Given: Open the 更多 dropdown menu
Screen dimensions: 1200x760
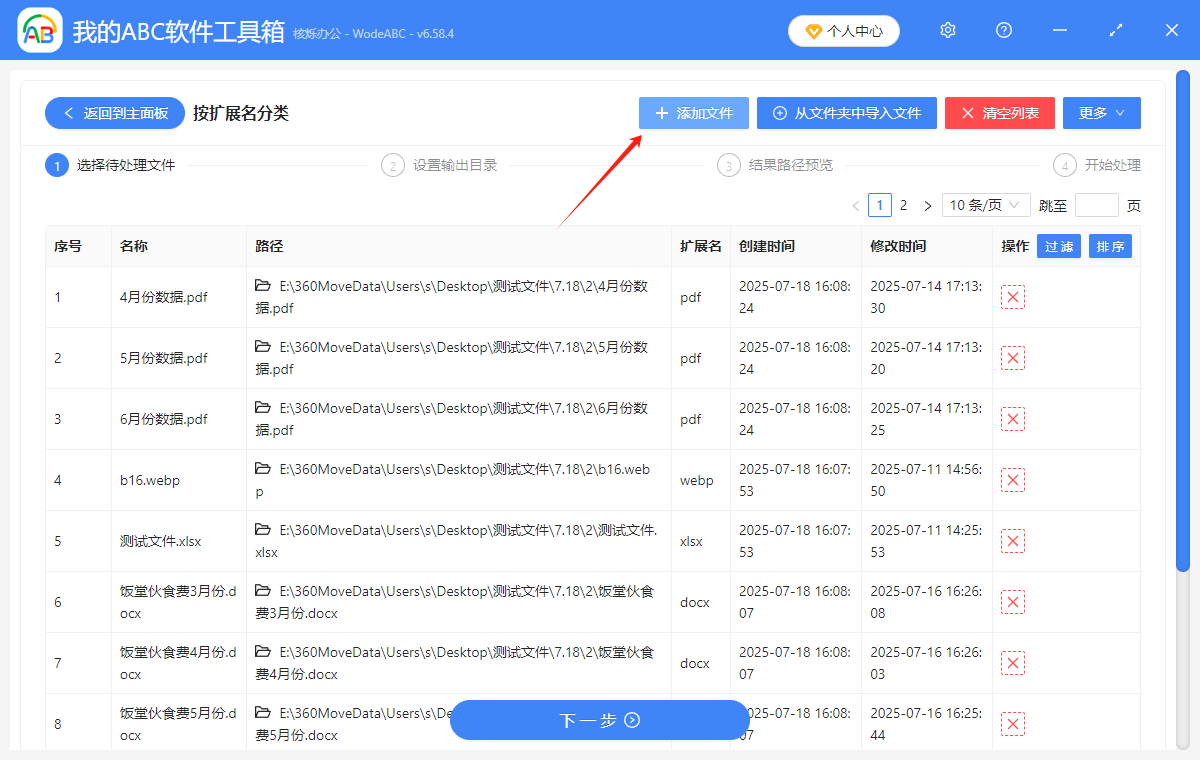Looking at the screenshot, I should point(1101,113).
